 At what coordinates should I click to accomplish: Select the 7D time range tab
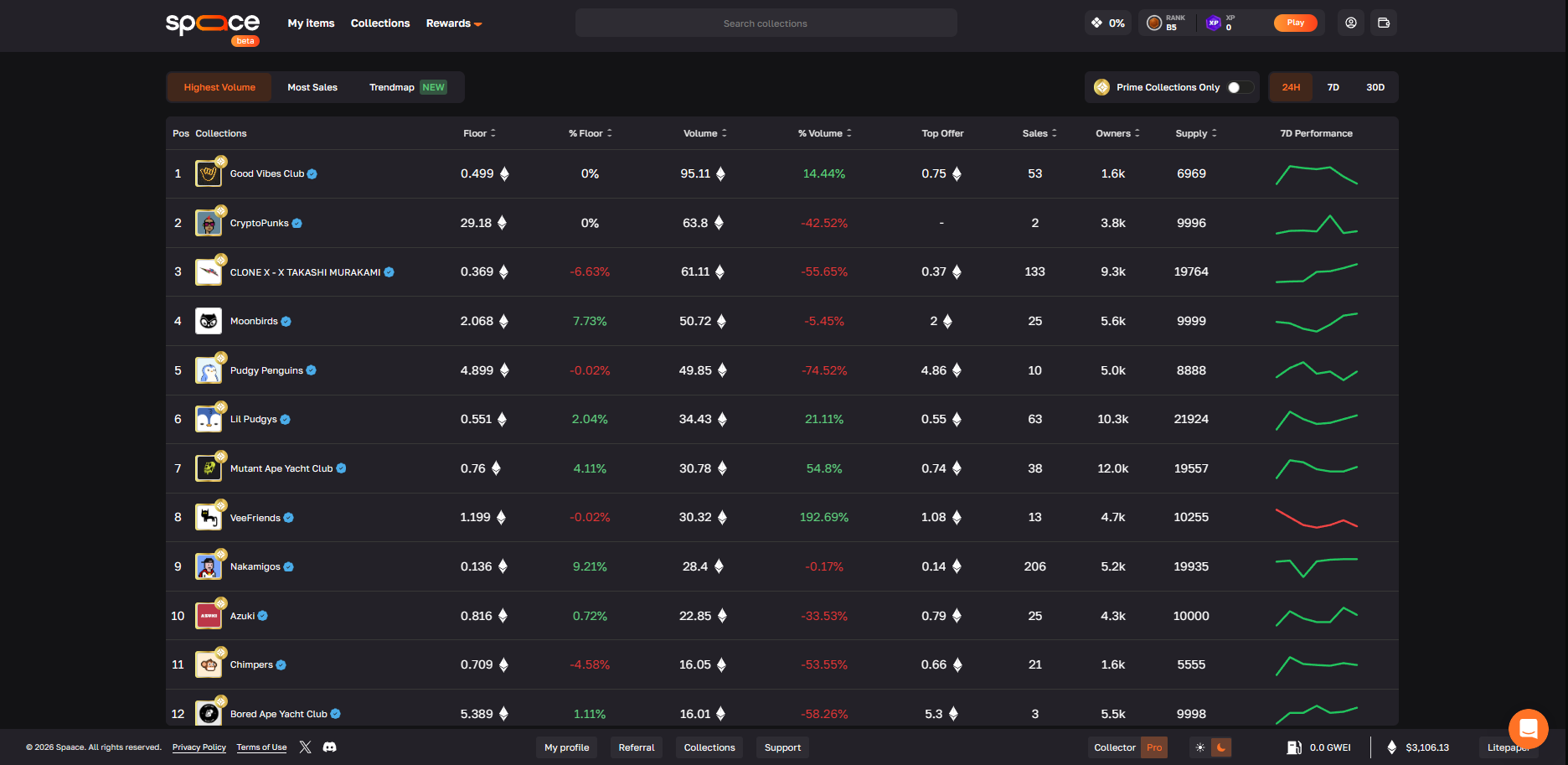(x=1333, y=87)
